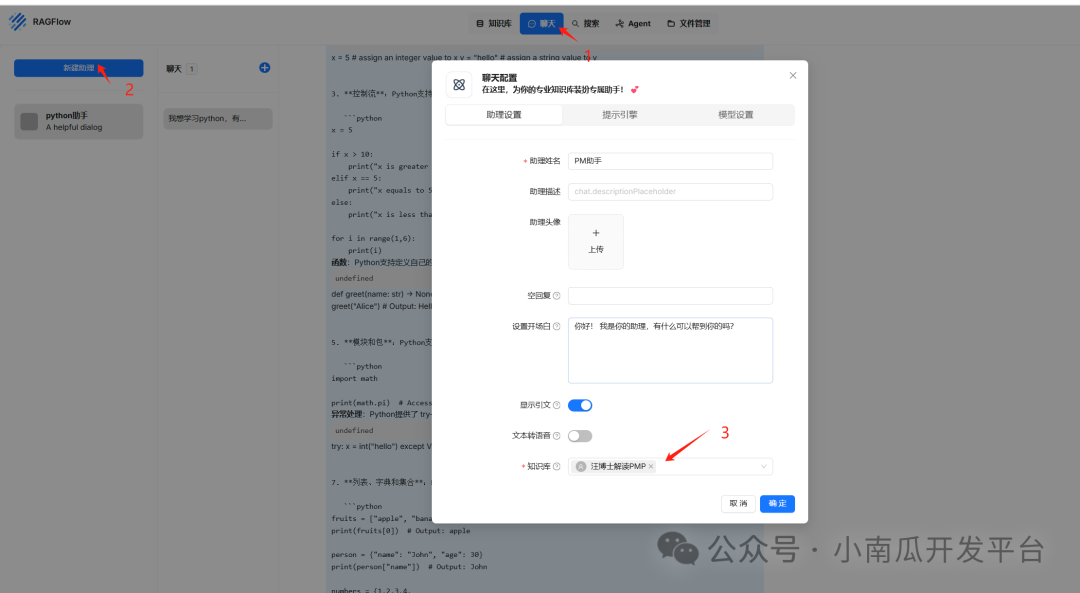Viewport: 1080px width, 593px height.
Task: Open the 我想学习python conversation
Action: [x=218, y=118]
